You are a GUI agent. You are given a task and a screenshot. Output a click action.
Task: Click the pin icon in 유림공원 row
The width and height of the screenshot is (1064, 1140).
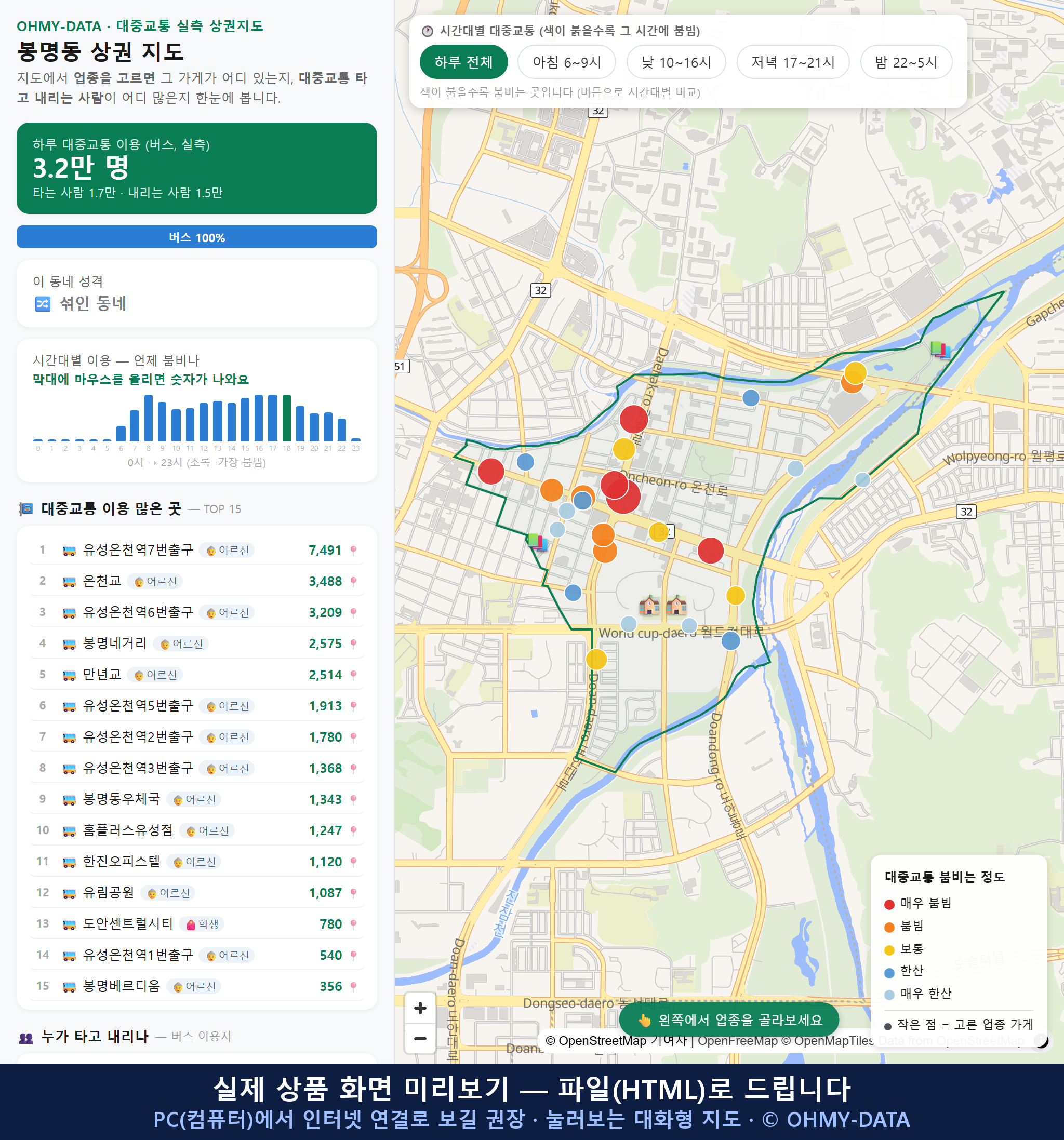tap(353, 893)
